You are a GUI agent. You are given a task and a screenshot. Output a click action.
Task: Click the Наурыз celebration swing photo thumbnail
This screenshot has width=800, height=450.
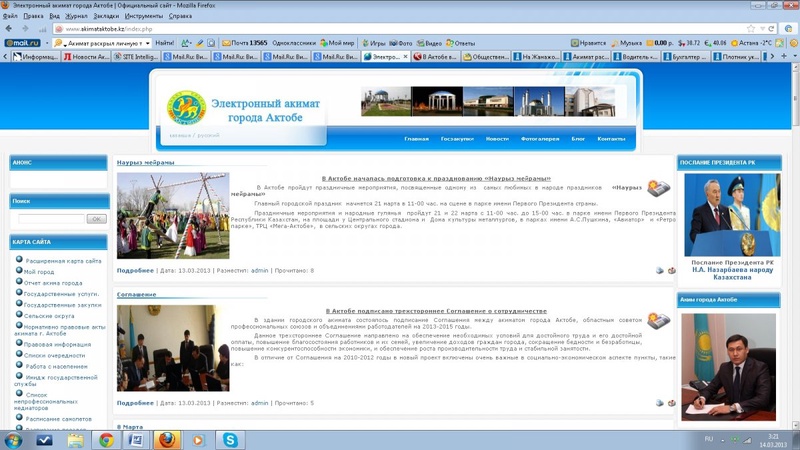pyautogui.click(x=173, y=216)
